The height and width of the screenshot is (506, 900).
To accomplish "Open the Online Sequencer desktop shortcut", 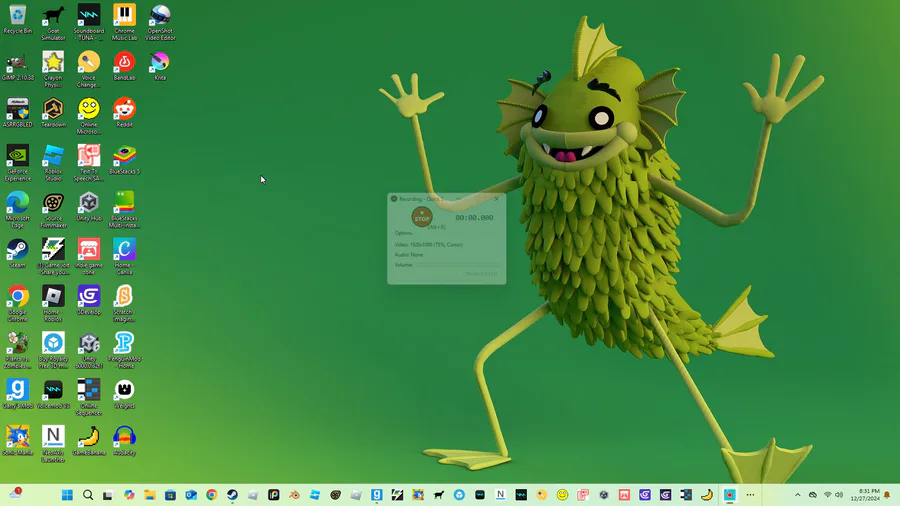I will pos(89,397).
